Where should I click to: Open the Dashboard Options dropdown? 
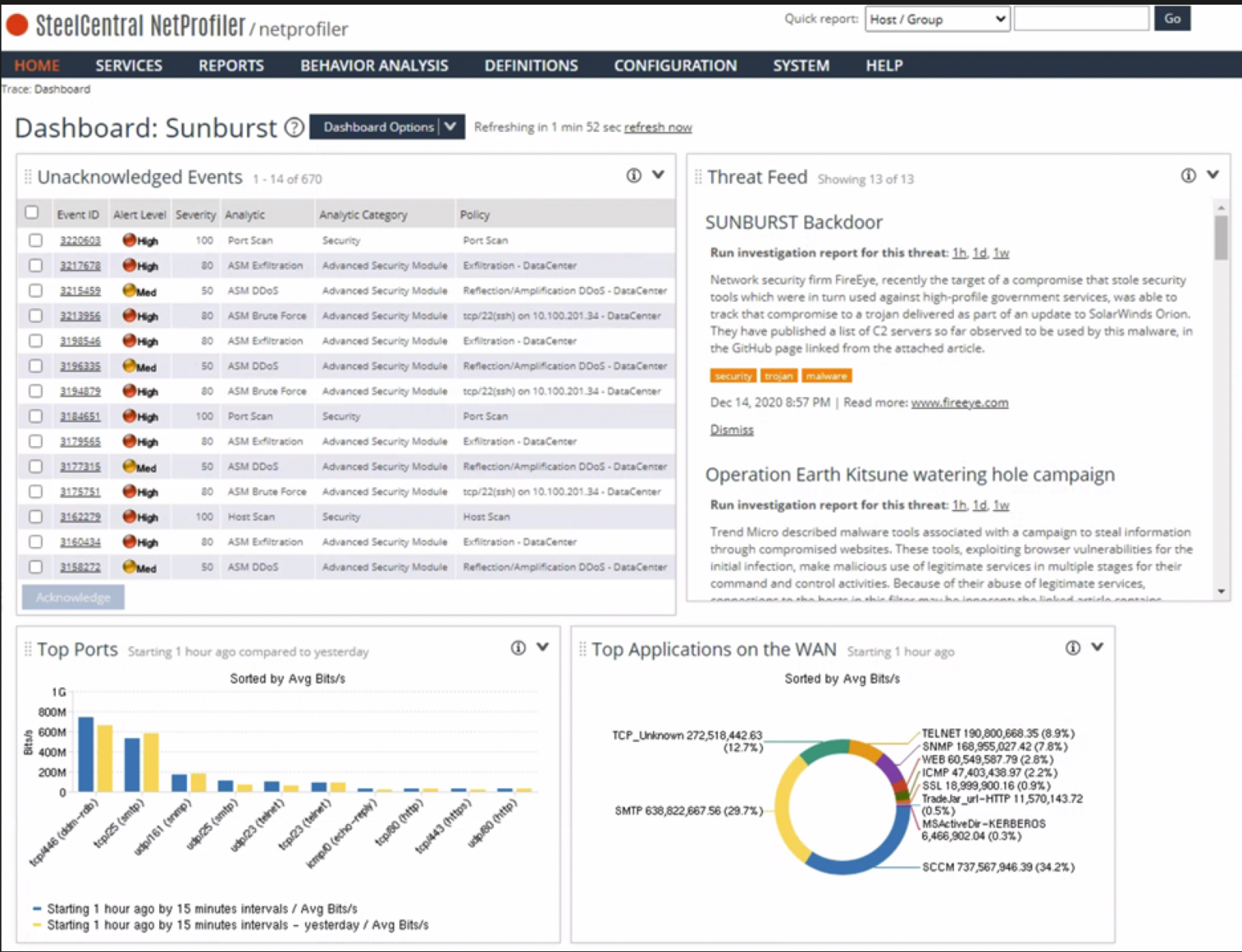[387, 127]
